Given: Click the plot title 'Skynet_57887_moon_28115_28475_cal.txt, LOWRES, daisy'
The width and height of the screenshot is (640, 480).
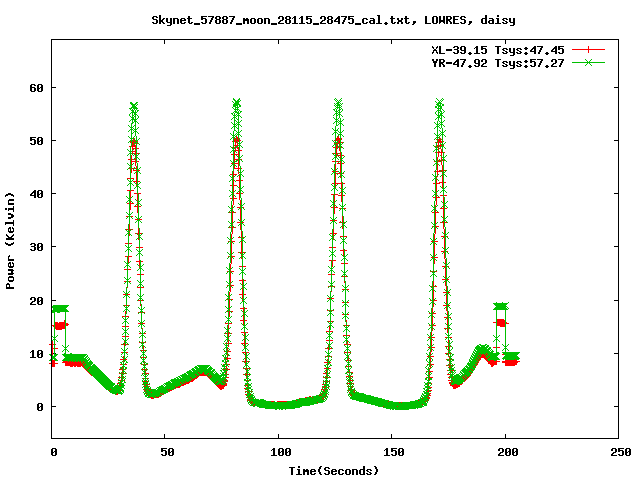Looking at the screenshot, I should pos(333,20).
